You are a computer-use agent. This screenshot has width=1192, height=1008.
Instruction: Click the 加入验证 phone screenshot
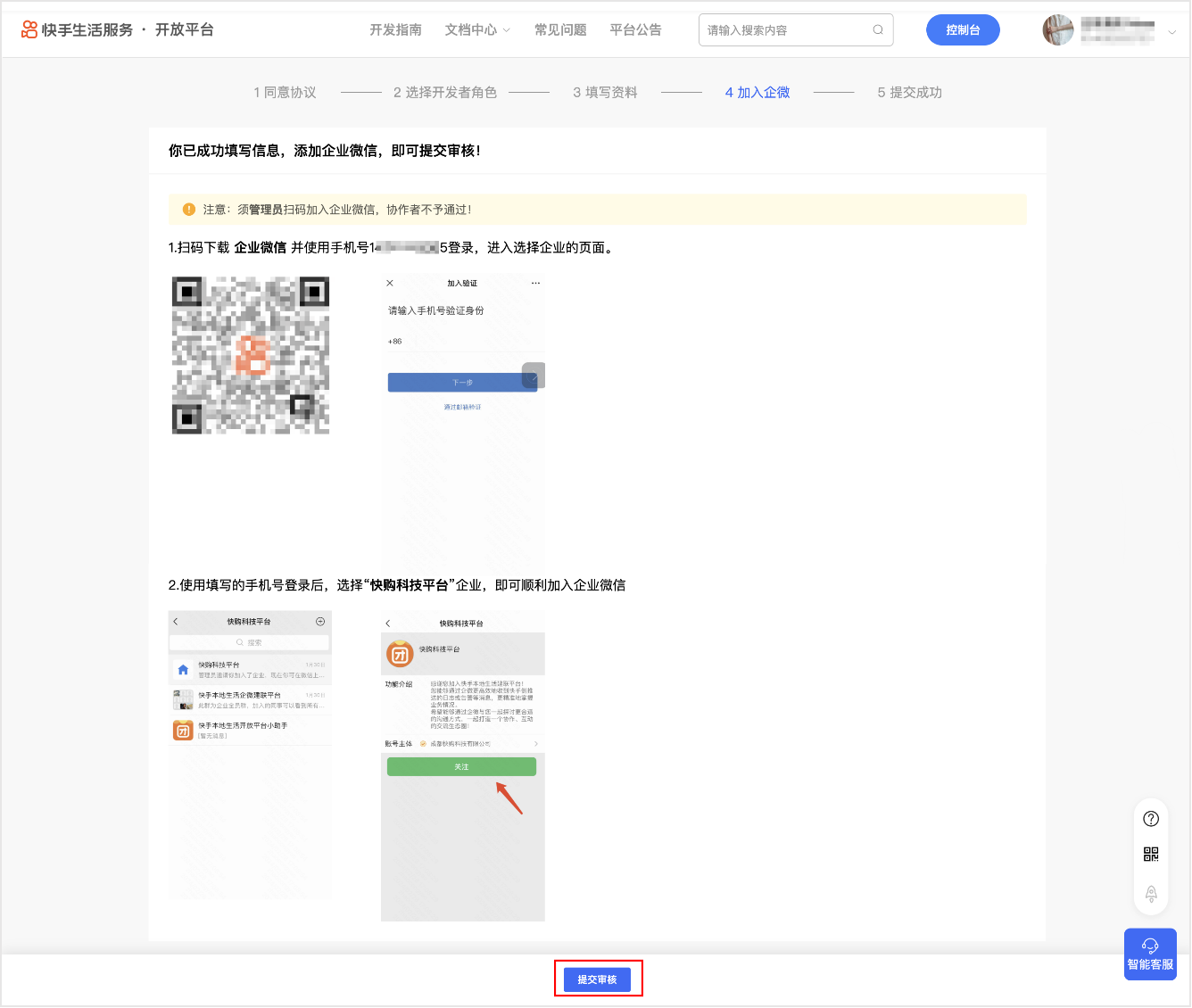click(x=462, y=419)
